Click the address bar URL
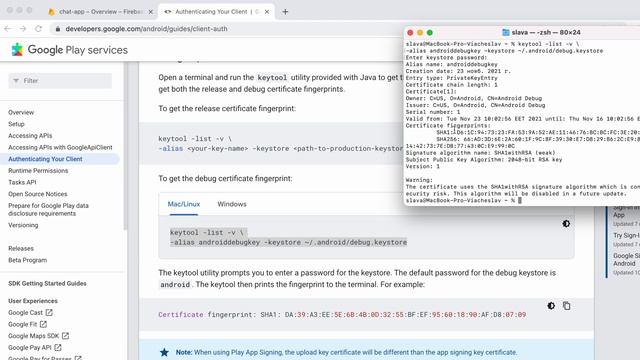This screenshot has width=640, height=360. pos(146,29)
